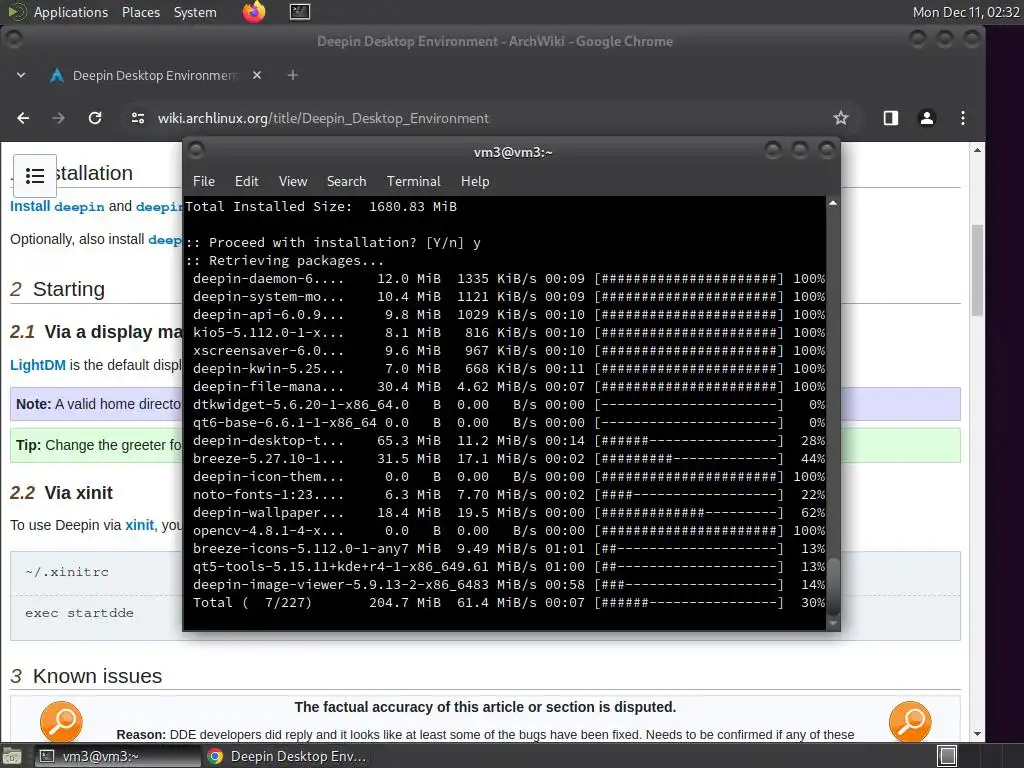Click the show desktop button in bottom panel
The width and height of the screenshot is (1024, 768).
click(12, 756)
